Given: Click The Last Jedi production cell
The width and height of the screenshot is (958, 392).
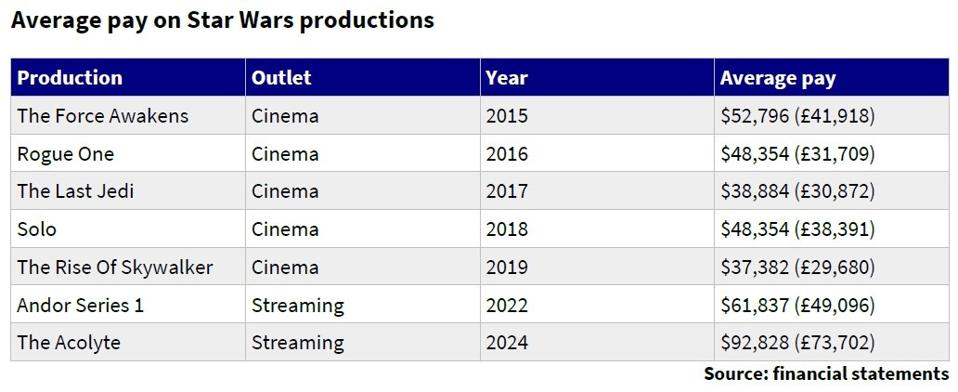Looking at the screenshot, I should (x=128, y=191).
